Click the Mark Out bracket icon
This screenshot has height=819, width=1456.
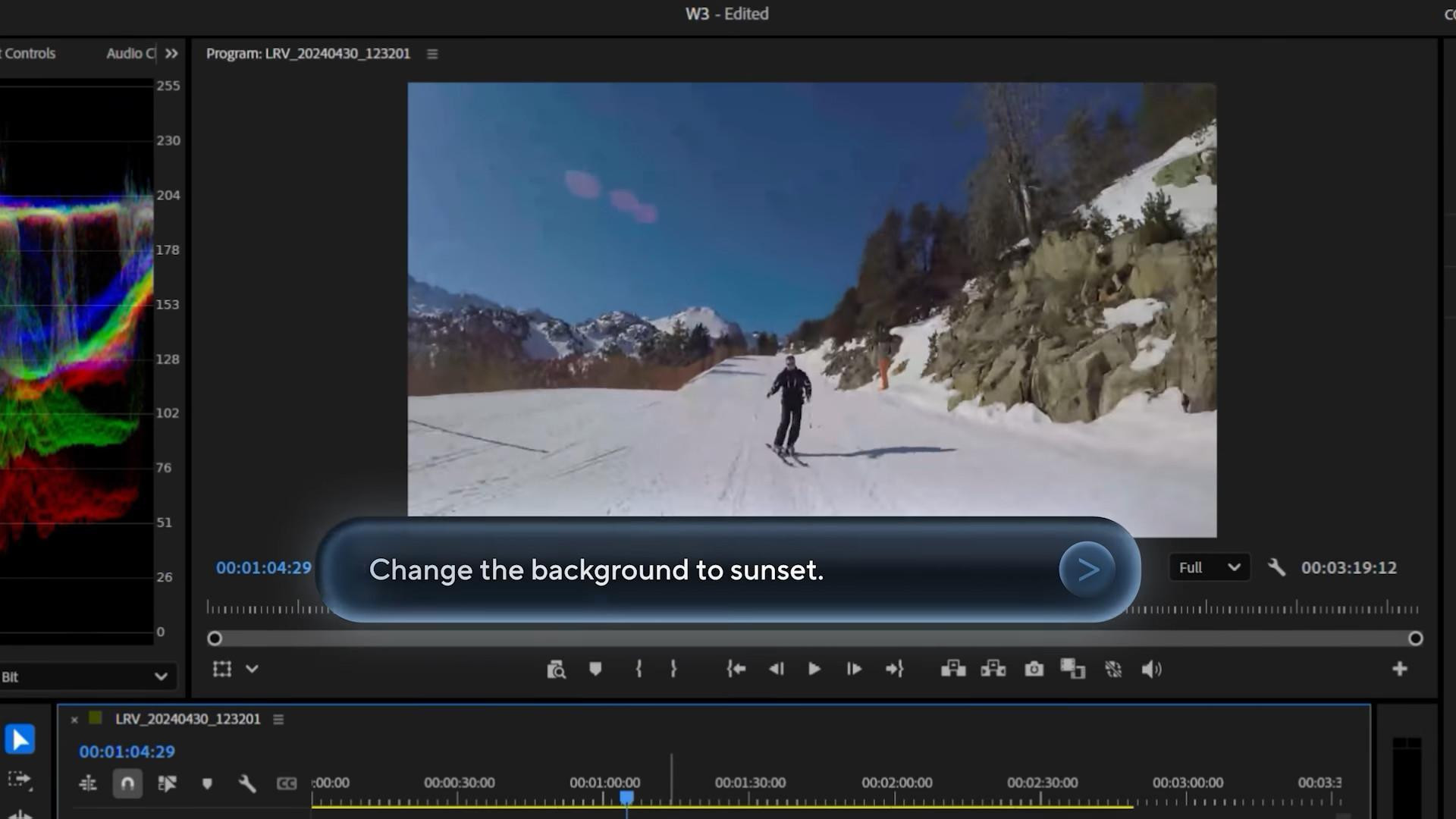(x=673, y=669)
